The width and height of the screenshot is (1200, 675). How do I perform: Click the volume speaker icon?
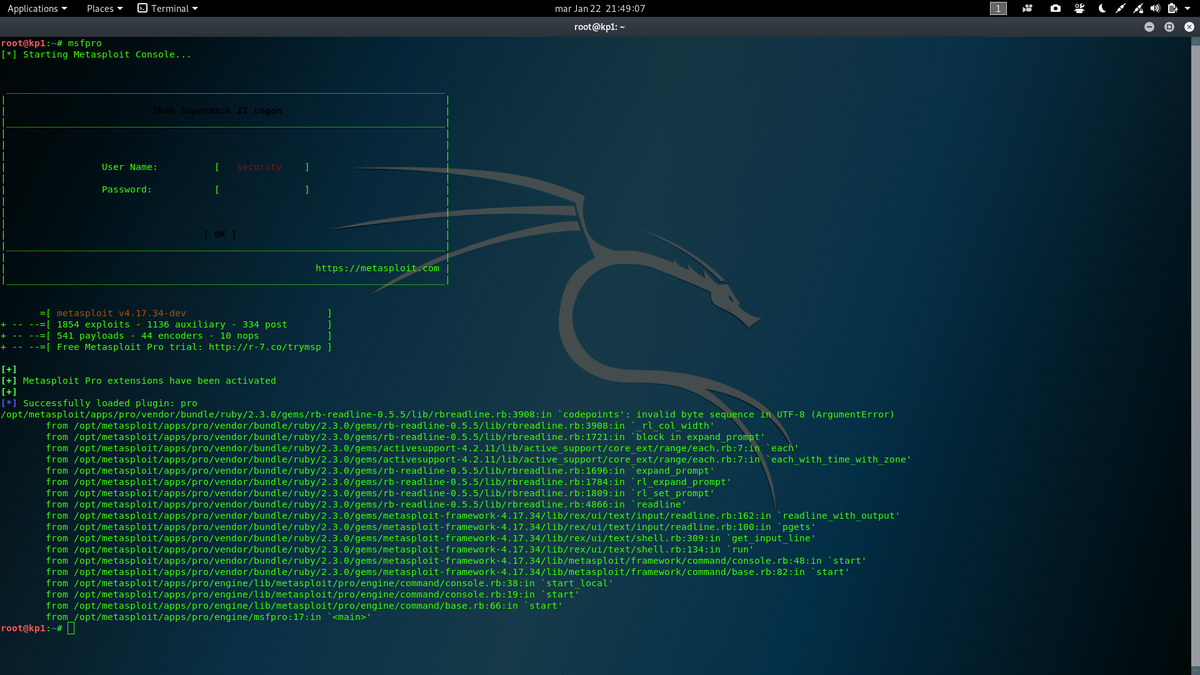(x=1155, y=8)
